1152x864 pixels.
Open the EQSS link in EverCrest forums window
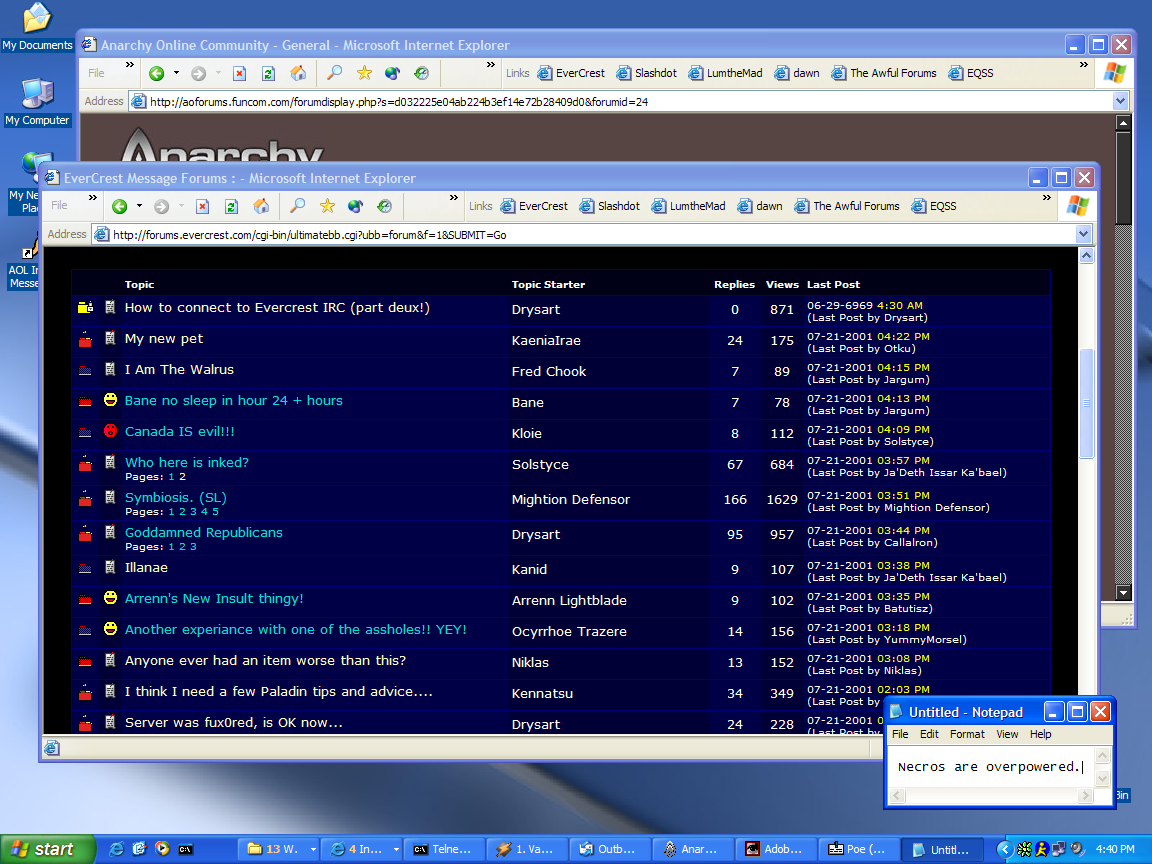[934, 206]
